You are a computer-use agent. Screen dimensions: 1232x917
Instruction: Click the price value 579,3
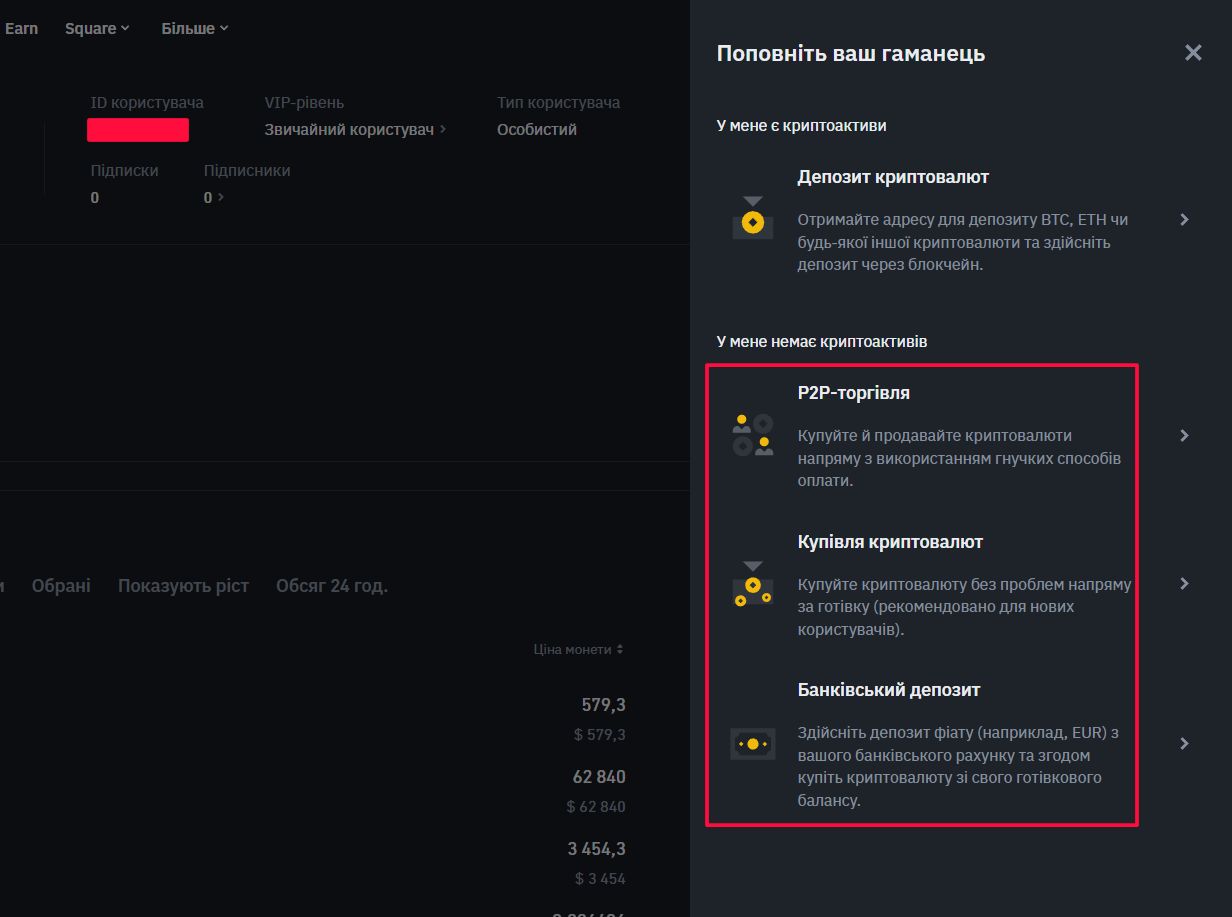604,705
